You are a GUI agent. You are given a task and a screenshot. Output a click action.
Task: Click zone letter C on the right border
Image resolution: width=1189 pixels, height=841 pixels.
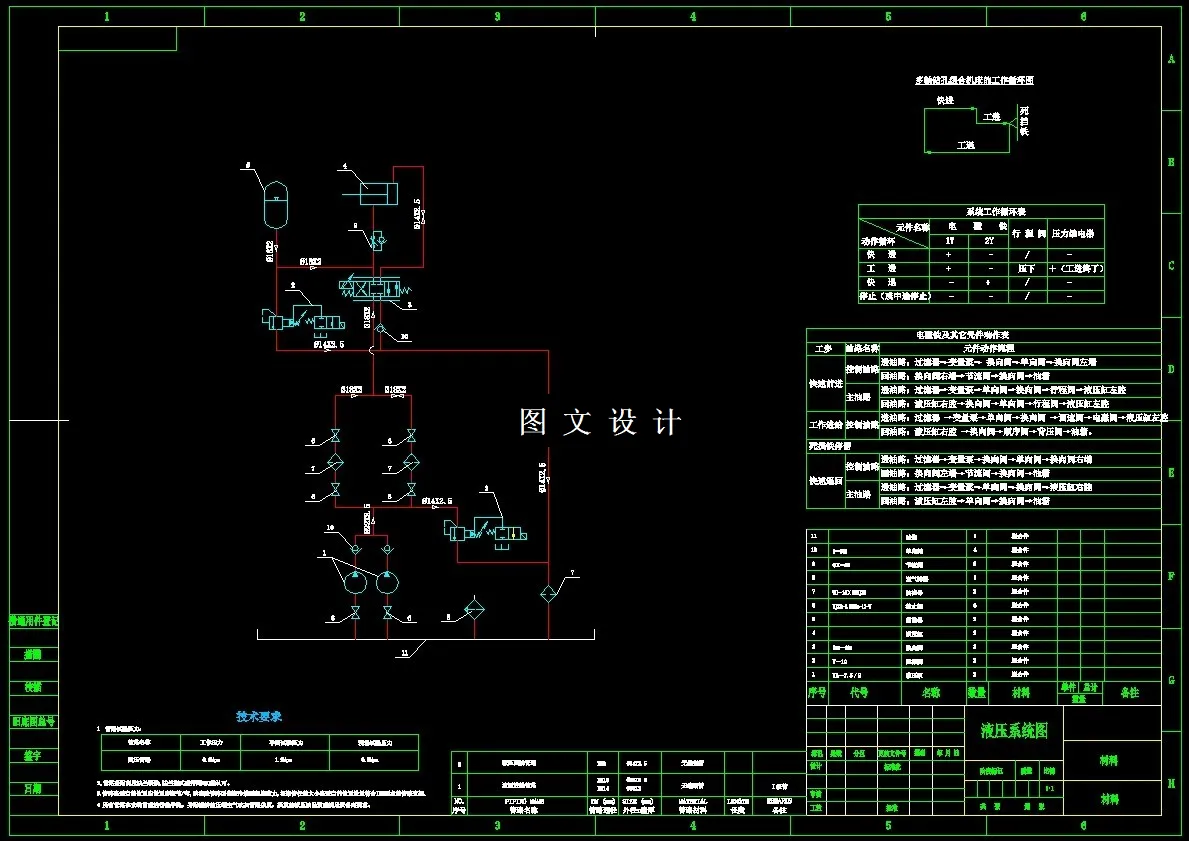pos(1172,265)
